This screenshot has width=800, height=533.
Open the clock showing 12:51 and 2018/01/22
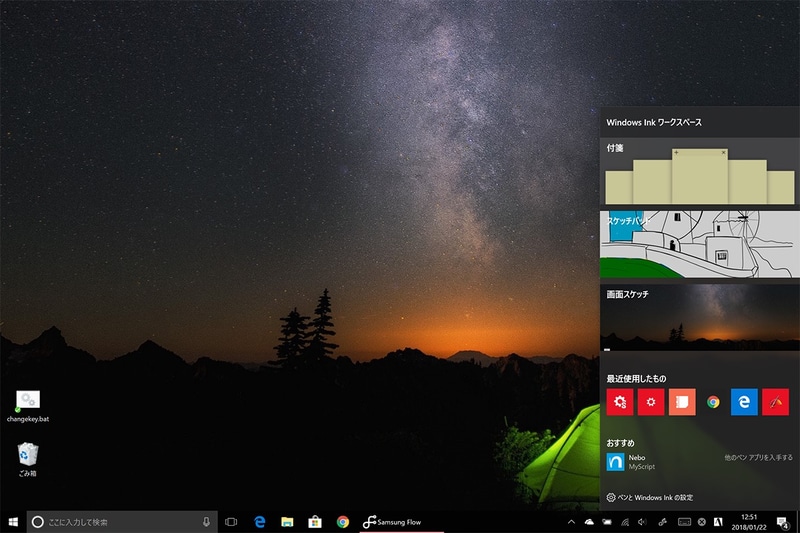pyautogui.click(x=749, y=522)
